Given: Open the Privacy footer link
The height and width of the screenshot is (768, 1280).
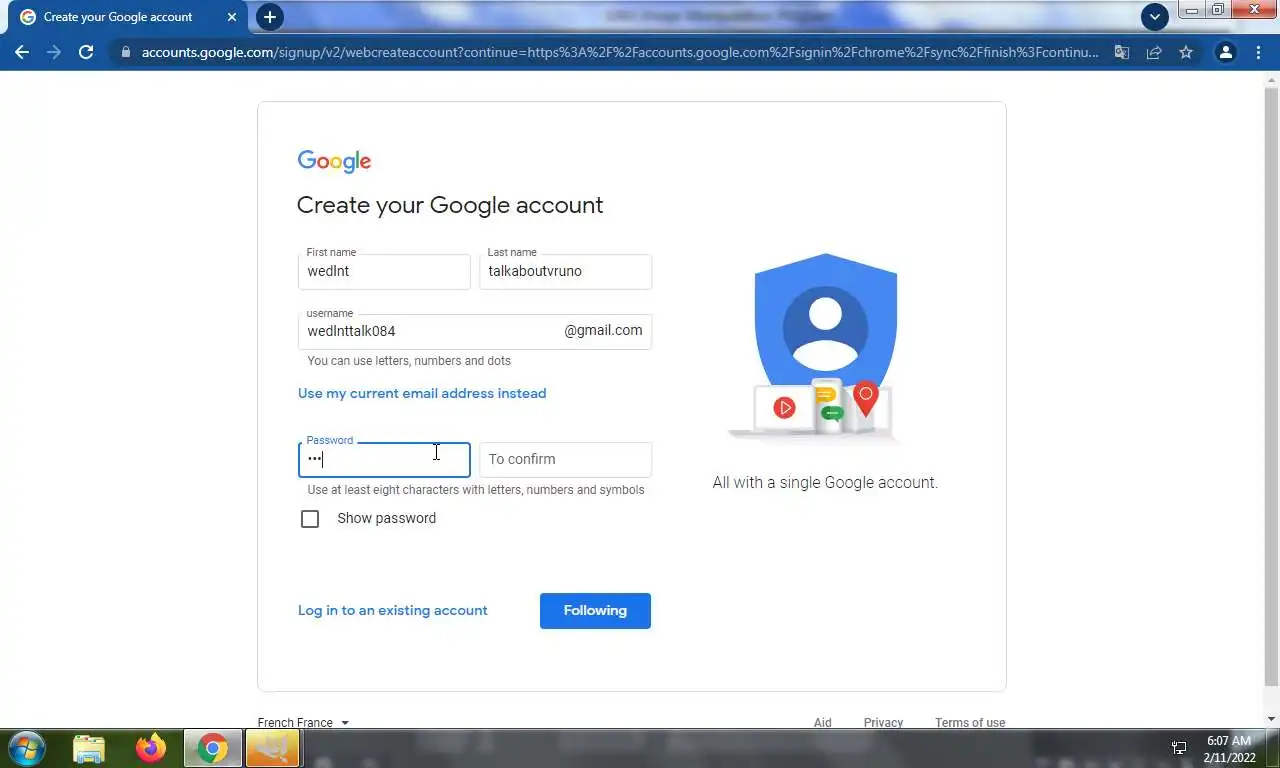Looking at the screenshot, I should coord(883,722).
